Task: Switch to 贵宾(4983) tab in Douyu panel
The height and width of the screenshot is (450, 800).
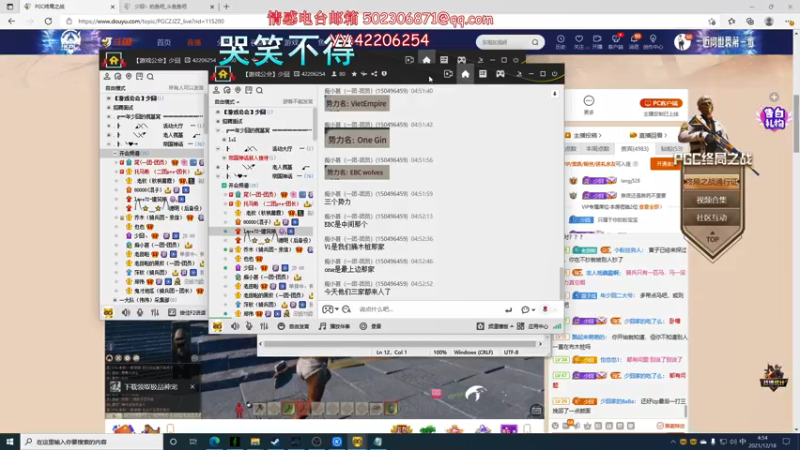Action: coord(634,149)
